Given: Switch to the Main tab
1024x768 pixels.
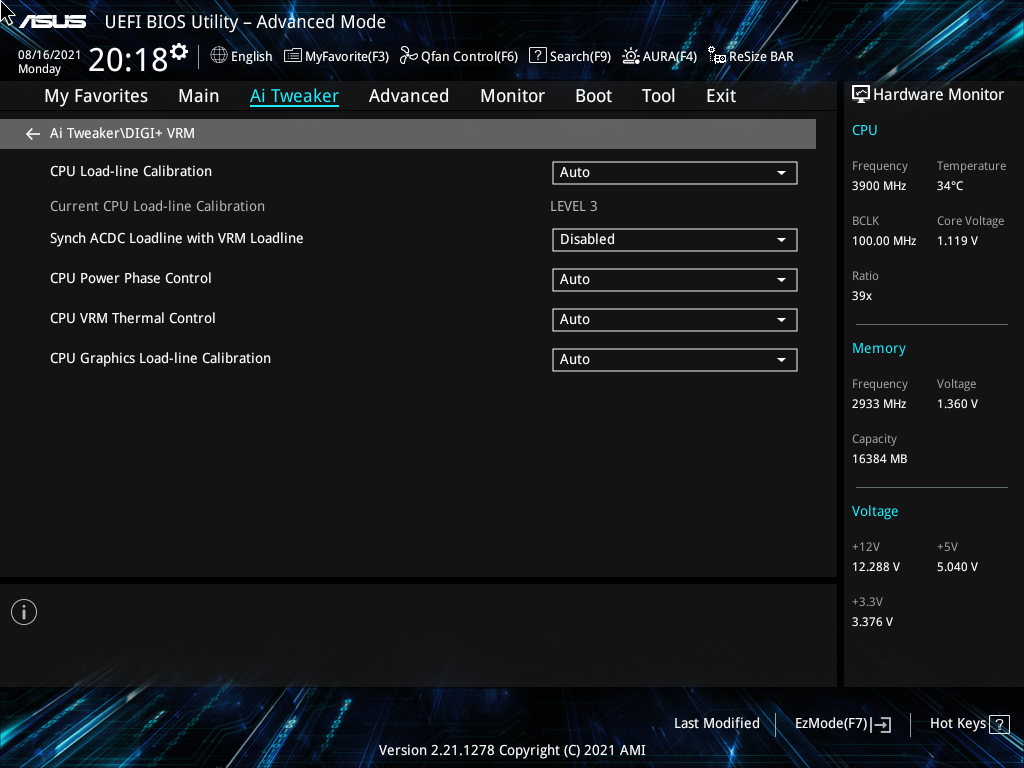Looking at the screenshot, I should point(199,96).
